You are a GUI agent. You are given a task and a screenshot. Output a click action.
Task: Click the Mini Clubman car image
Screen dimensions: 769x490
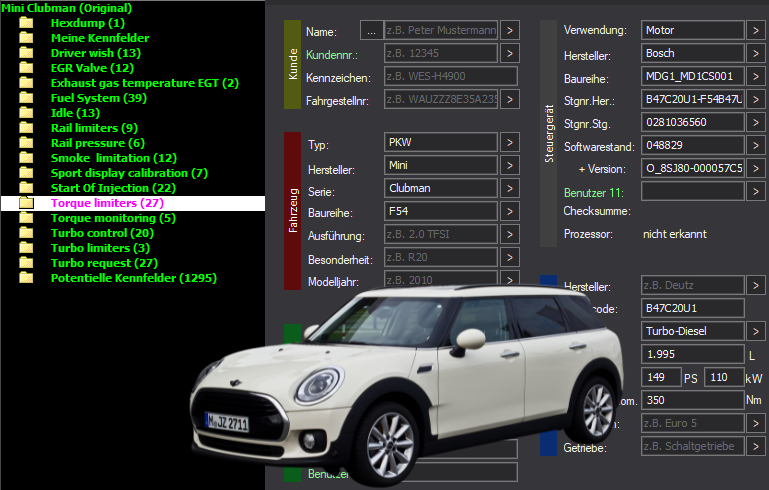pos(406,387)
